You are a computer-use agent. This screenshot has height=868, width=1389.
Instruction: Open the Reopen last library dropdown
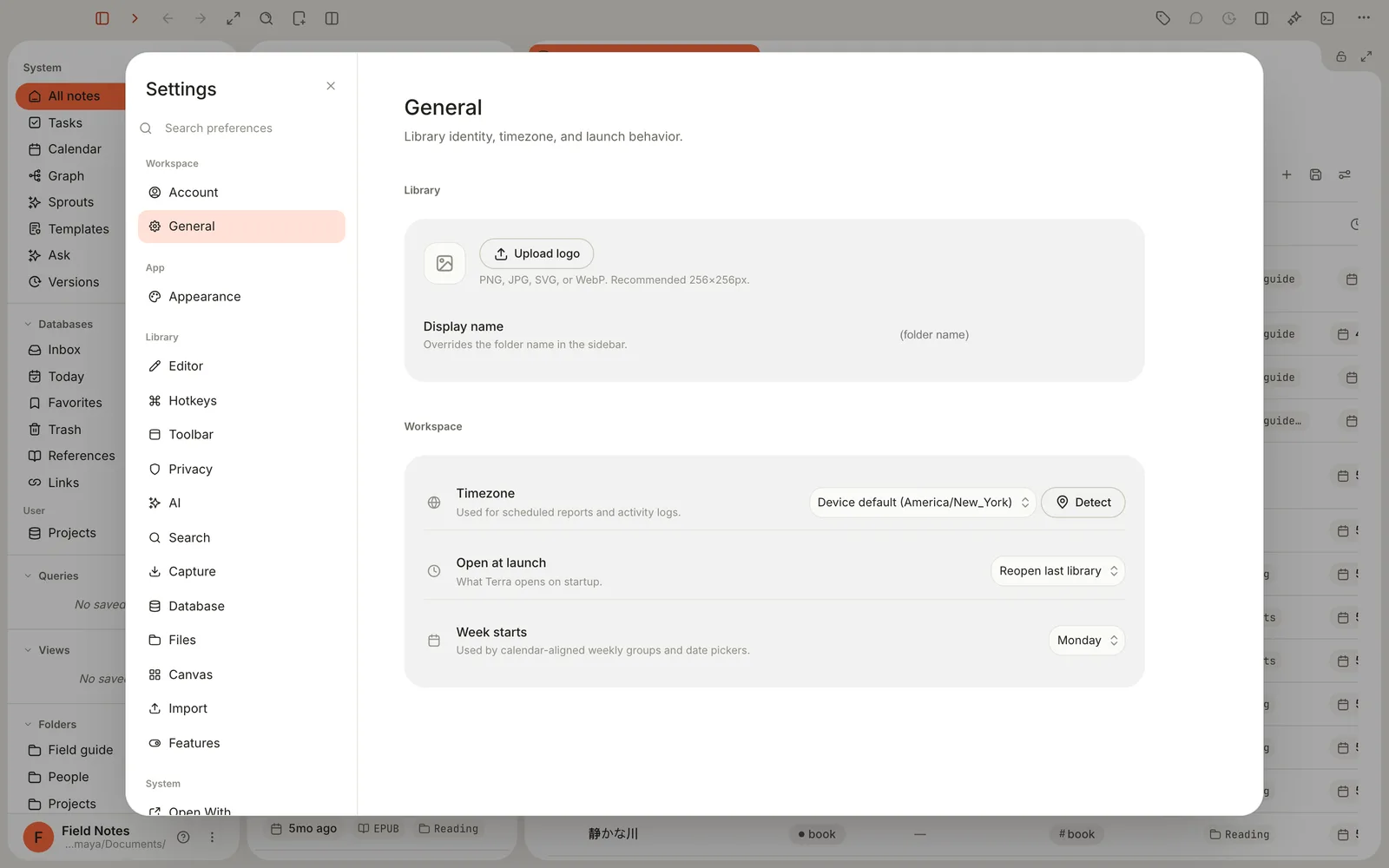pos(1058,571)
